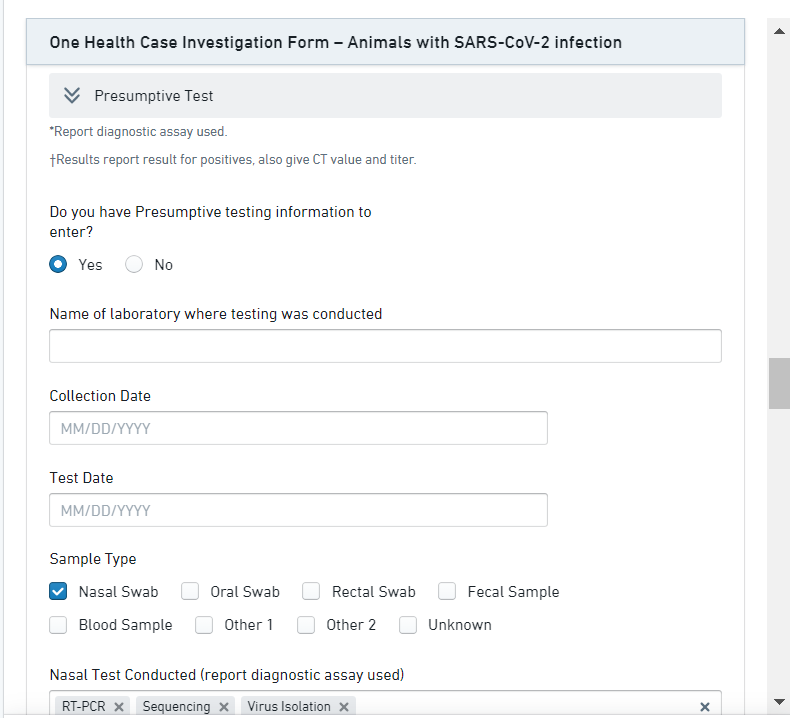Click the laboratory name input field
Viewport: 790px width, 718px height.
pyautogui.click(x=385, y=346)
